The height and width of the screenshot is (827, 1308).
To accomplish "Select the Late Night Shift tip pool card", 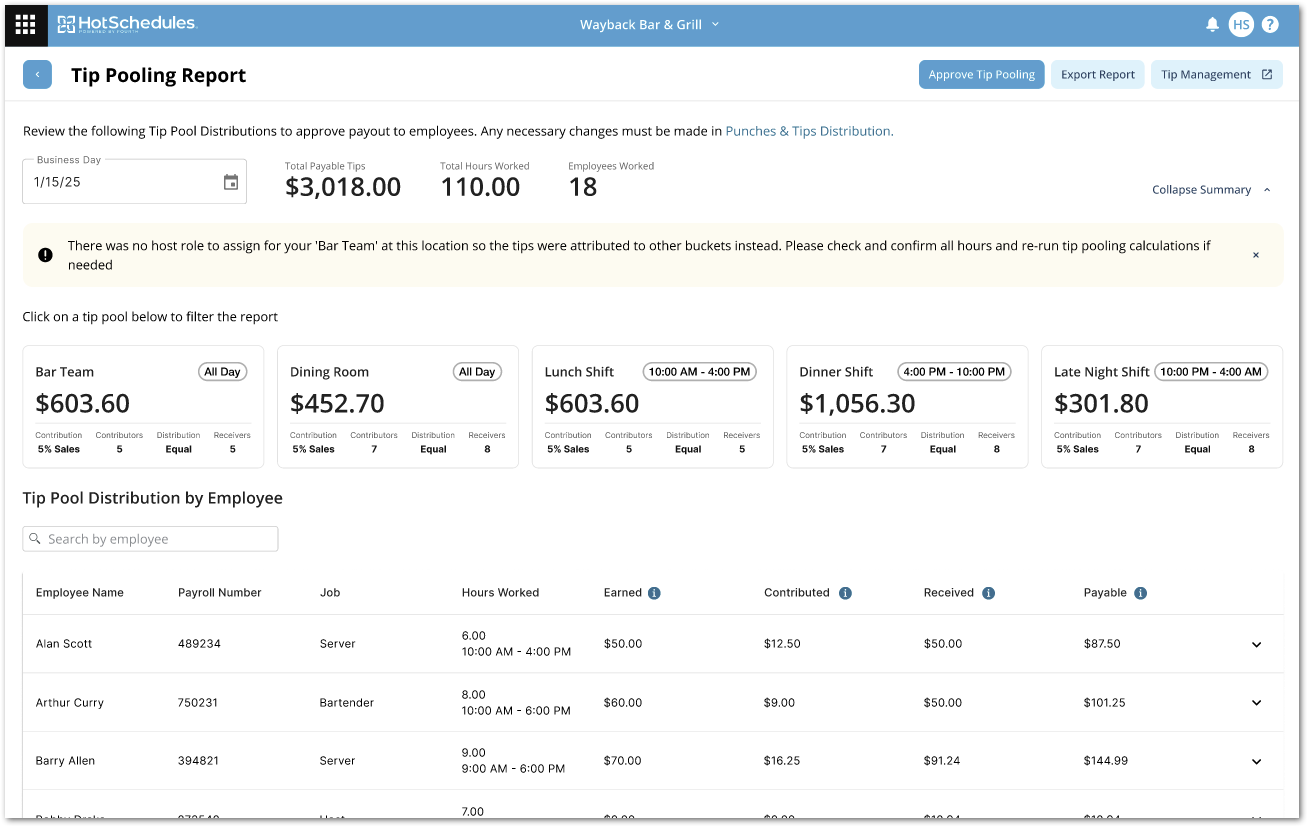I will (x=1161, y=406).
